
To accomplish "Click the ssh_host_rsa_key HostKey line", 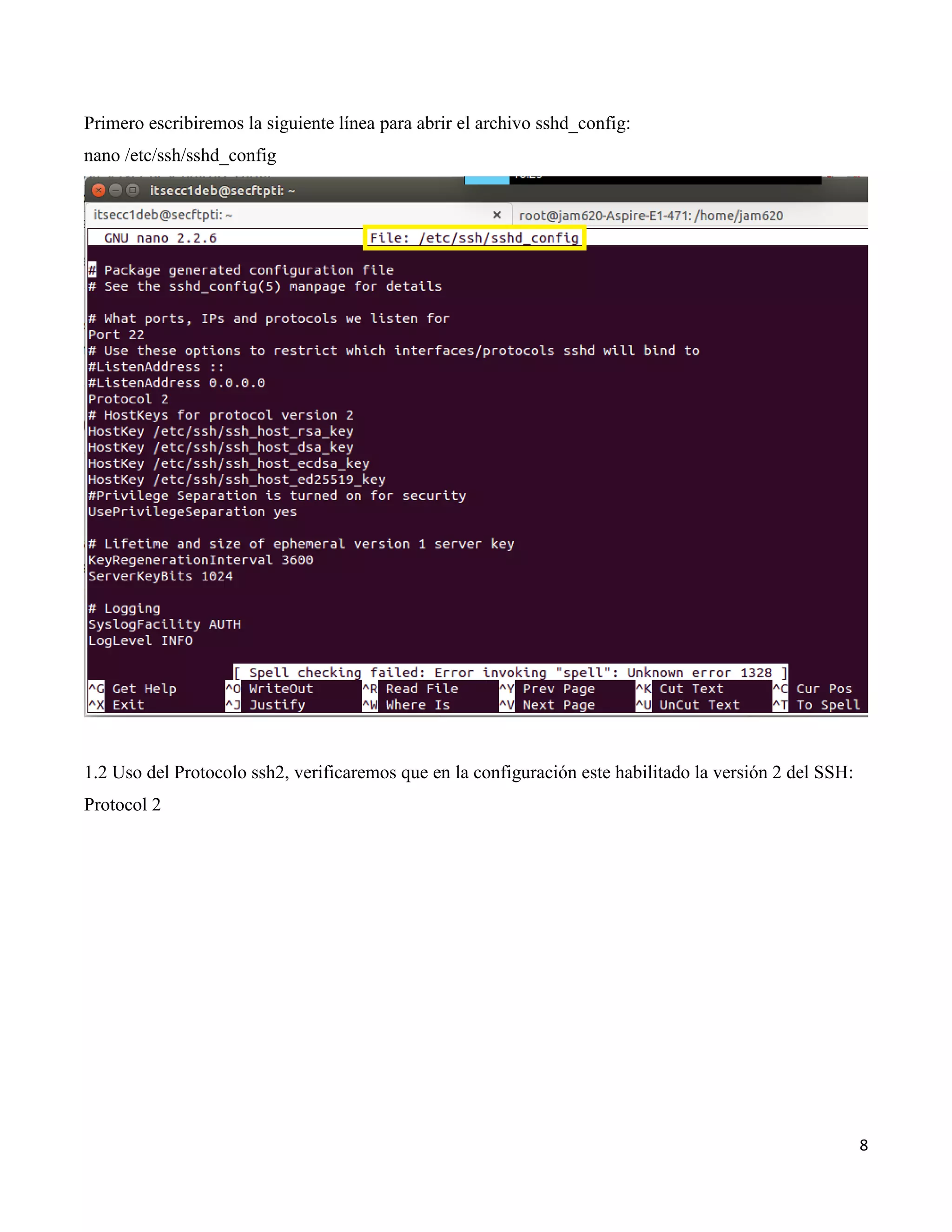I will [221, 431].
